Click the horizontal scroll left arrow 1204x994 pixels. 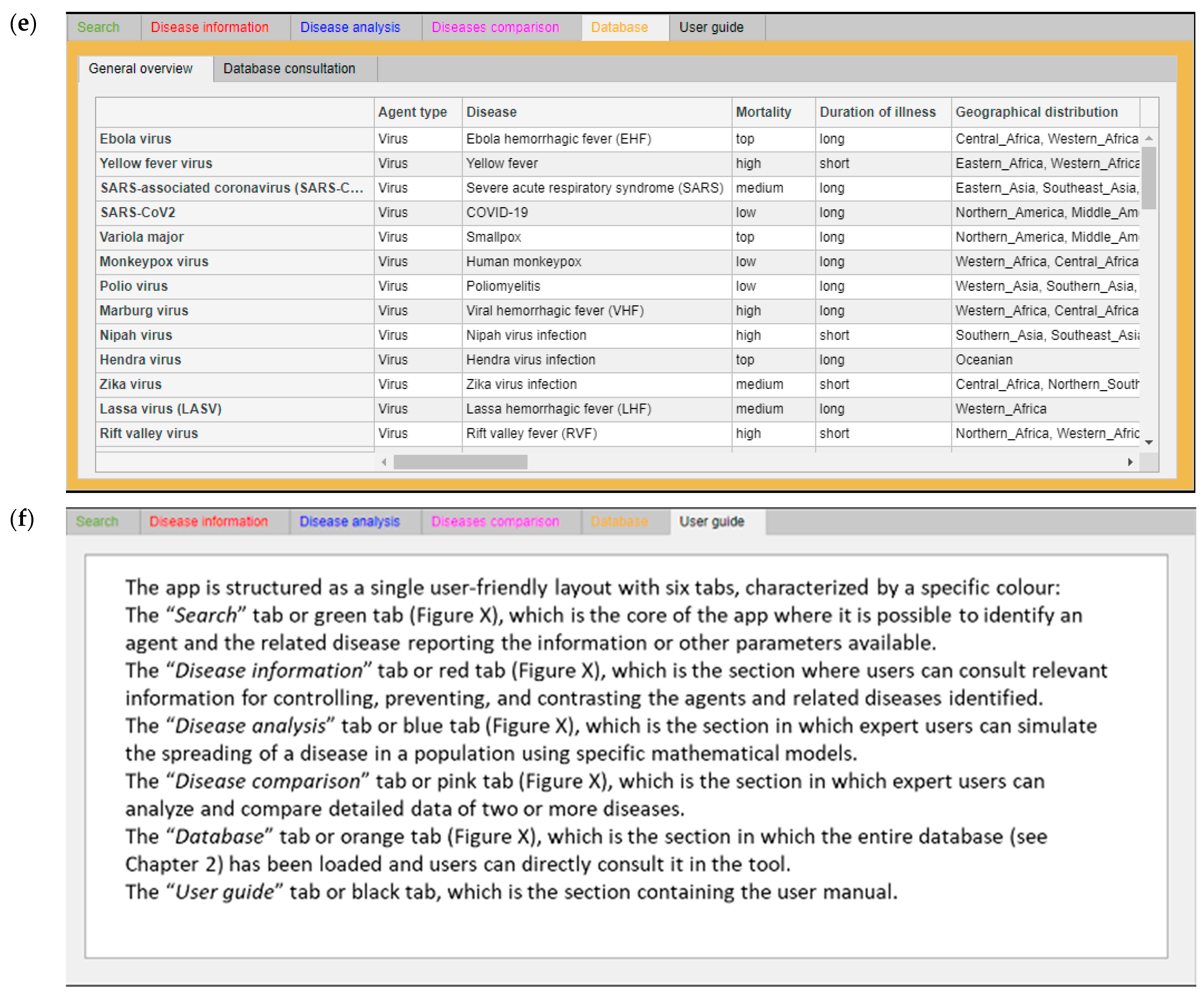(384, 462)
